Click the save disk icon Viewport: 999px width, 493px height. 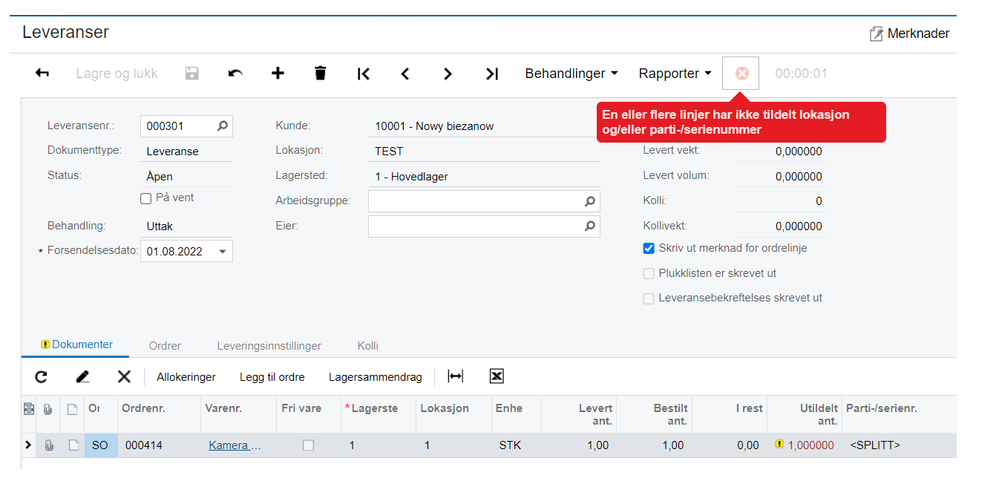pyautogui.click(x=192, y=73)
